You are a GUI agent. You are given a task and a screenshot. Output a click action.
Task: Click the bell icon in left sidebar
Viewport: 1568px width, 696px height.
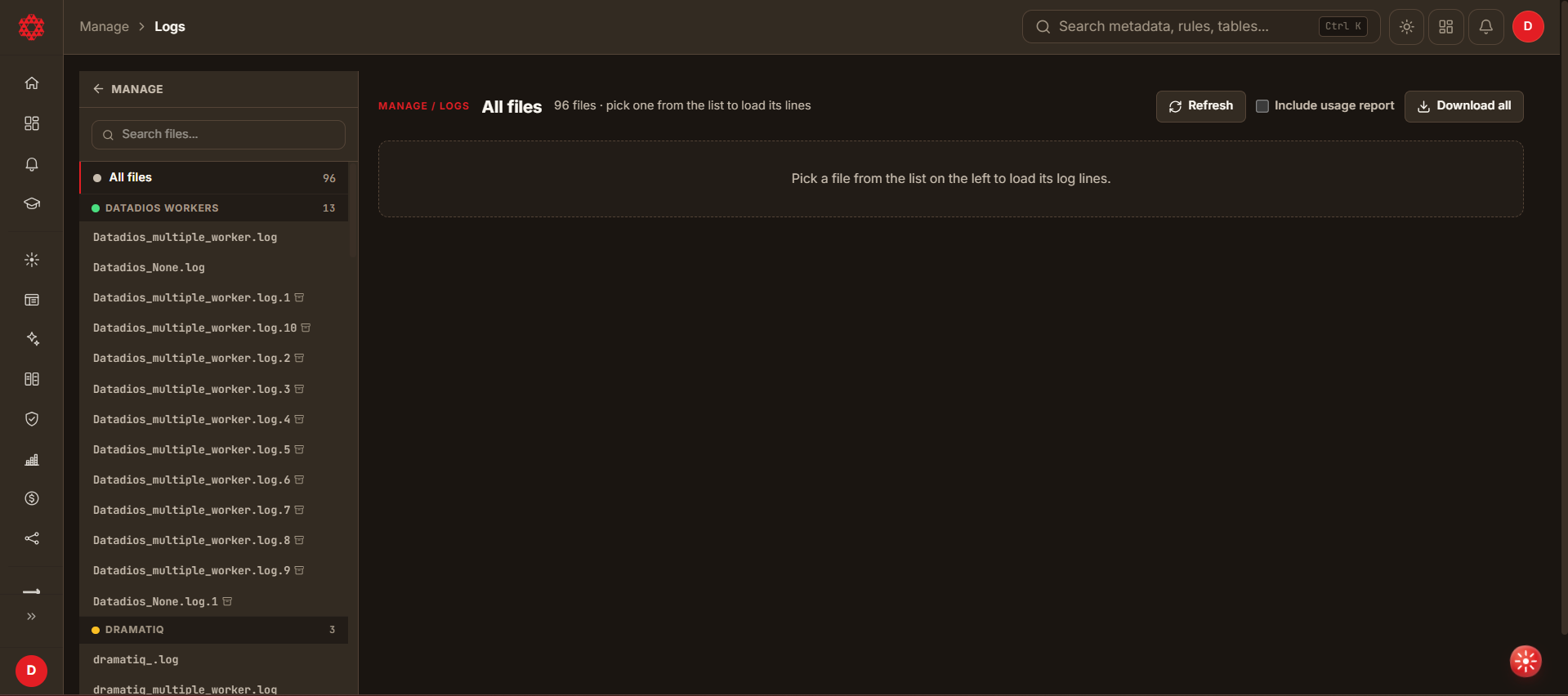click(32, 164)
